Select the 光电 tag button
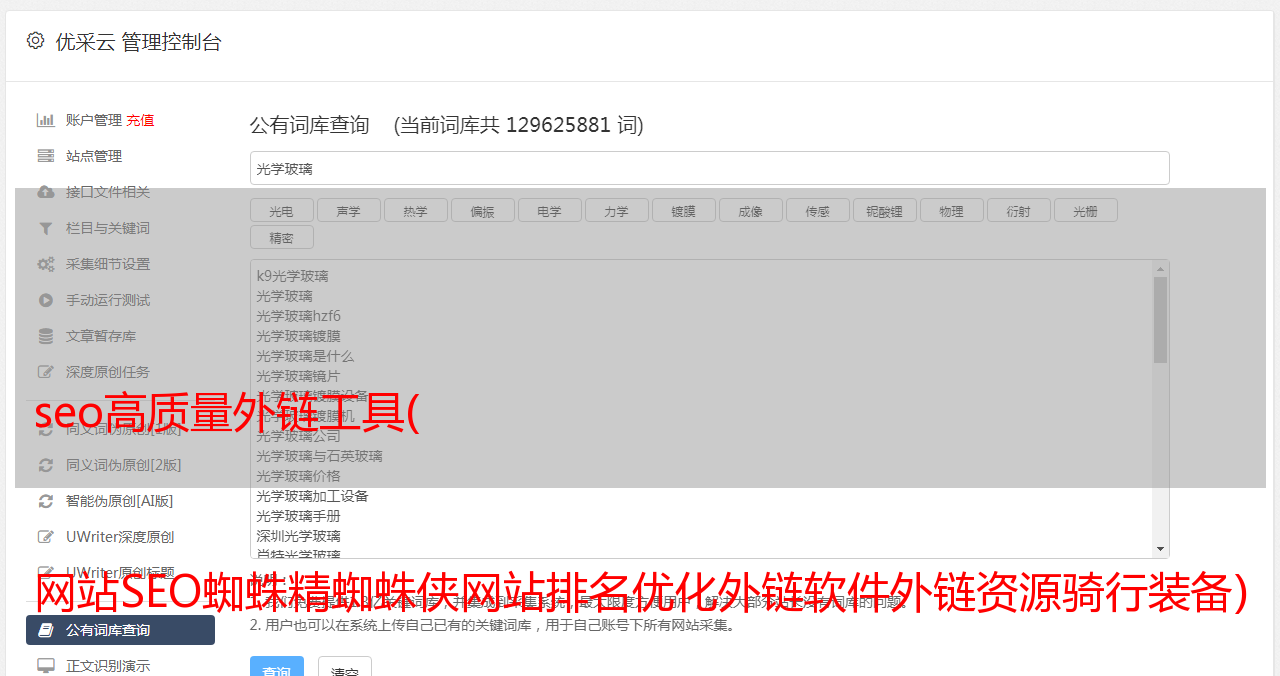Viewport: 1280px width, 676px height. point(282,210)
